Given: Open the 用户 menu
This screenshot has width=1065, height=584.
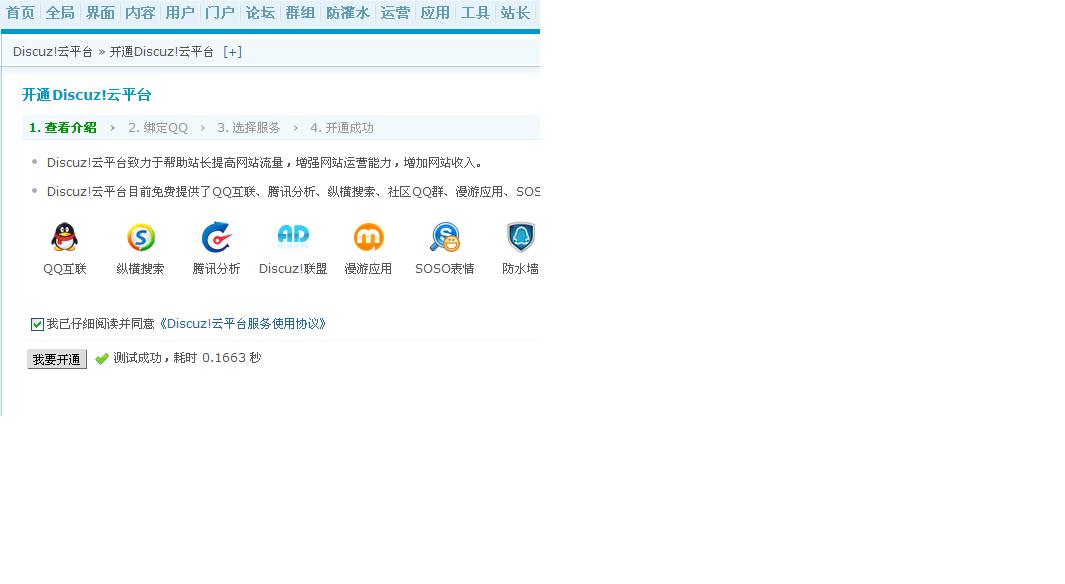Looking at the screenshot, I should coord(180,13).
